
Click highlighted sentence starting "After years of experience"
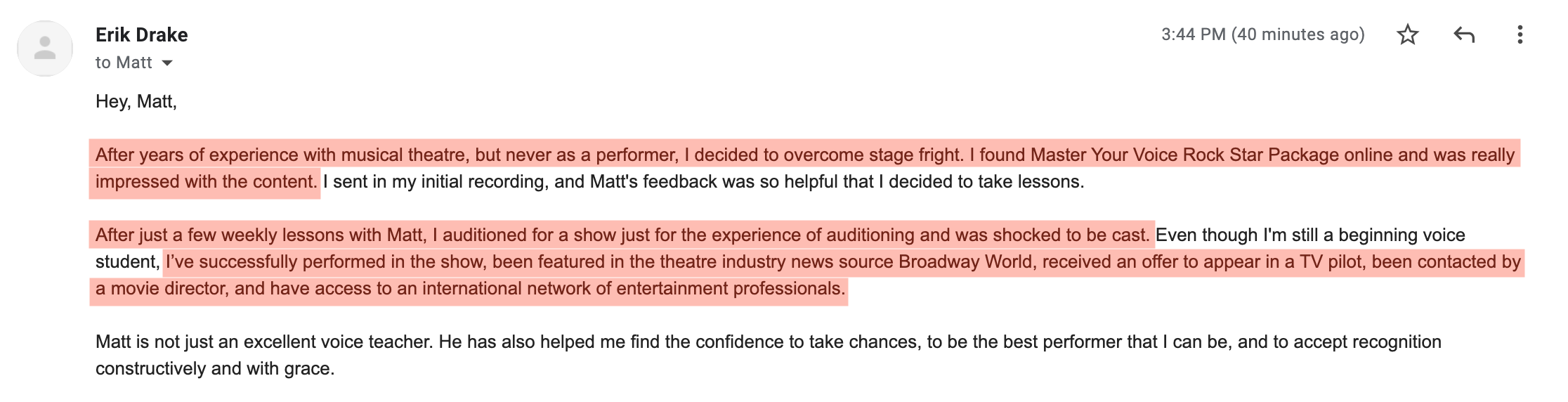click(x=805, y=168)
